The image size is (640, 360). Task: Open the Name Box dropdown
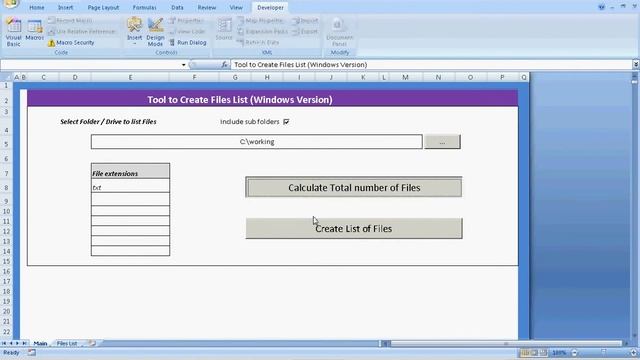183,65
